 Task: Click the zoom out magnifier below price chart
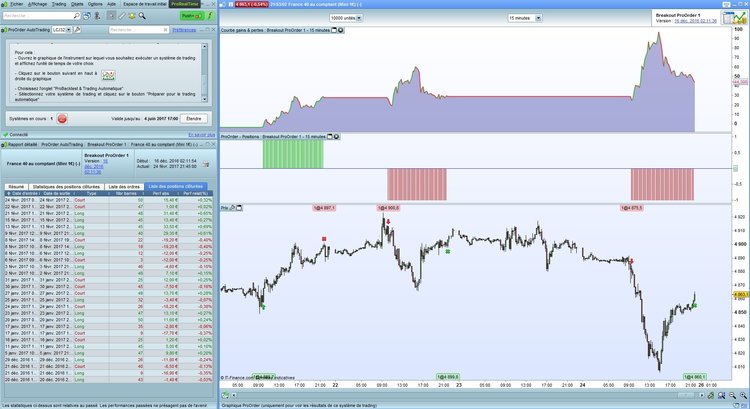click(733, 395)
